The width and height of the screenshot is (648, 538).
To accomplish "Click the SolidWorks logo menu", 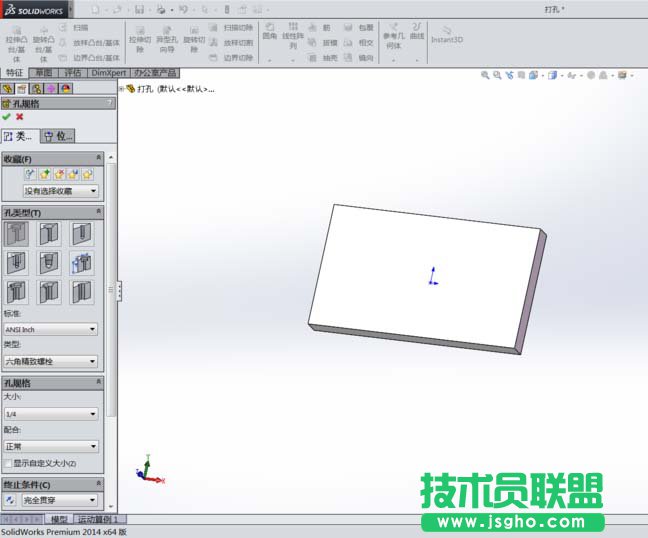I will click(35, 10).
